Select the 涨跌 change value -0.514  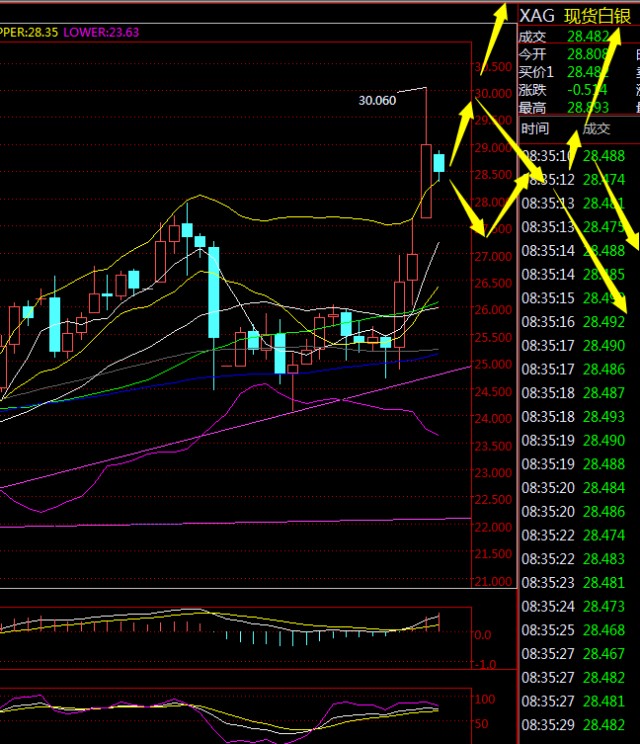pos(587,90)
